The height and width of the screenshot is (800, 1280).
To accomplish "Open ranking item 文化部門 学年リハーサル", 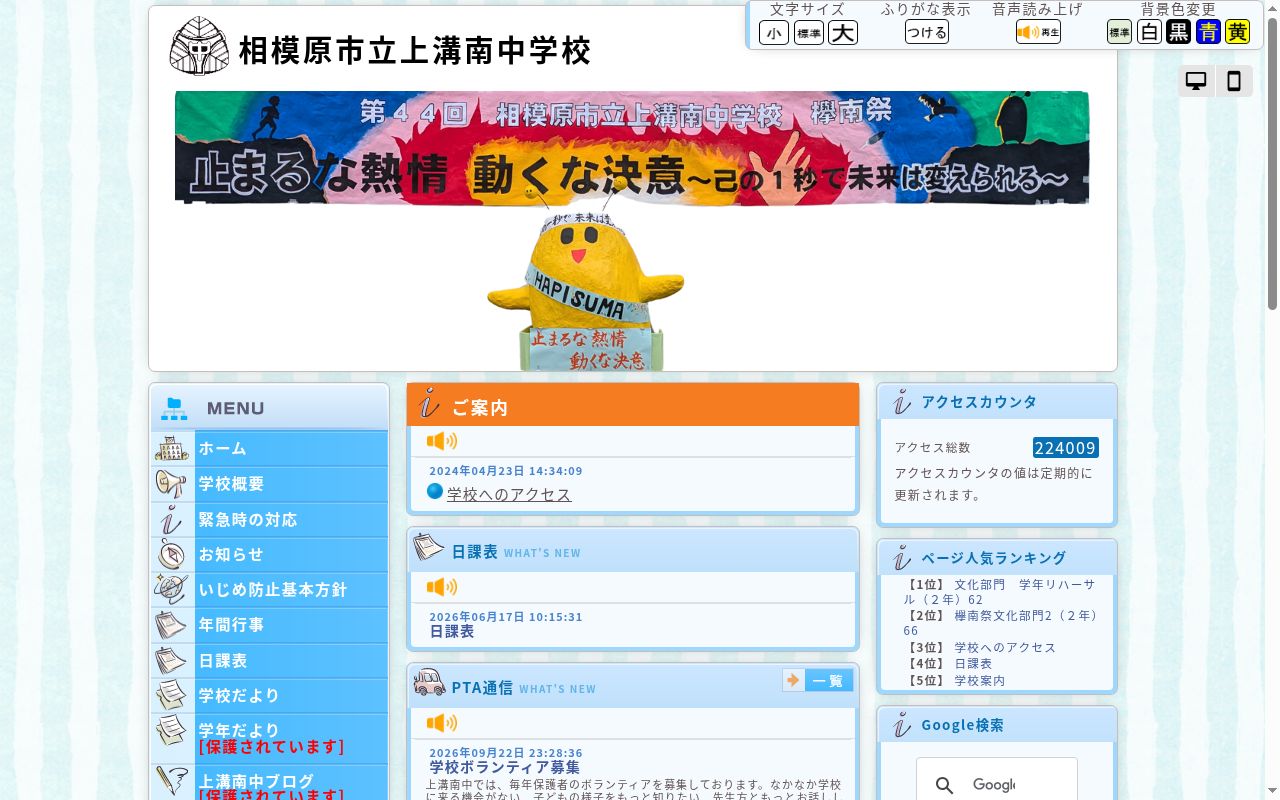I will point(999,592).
